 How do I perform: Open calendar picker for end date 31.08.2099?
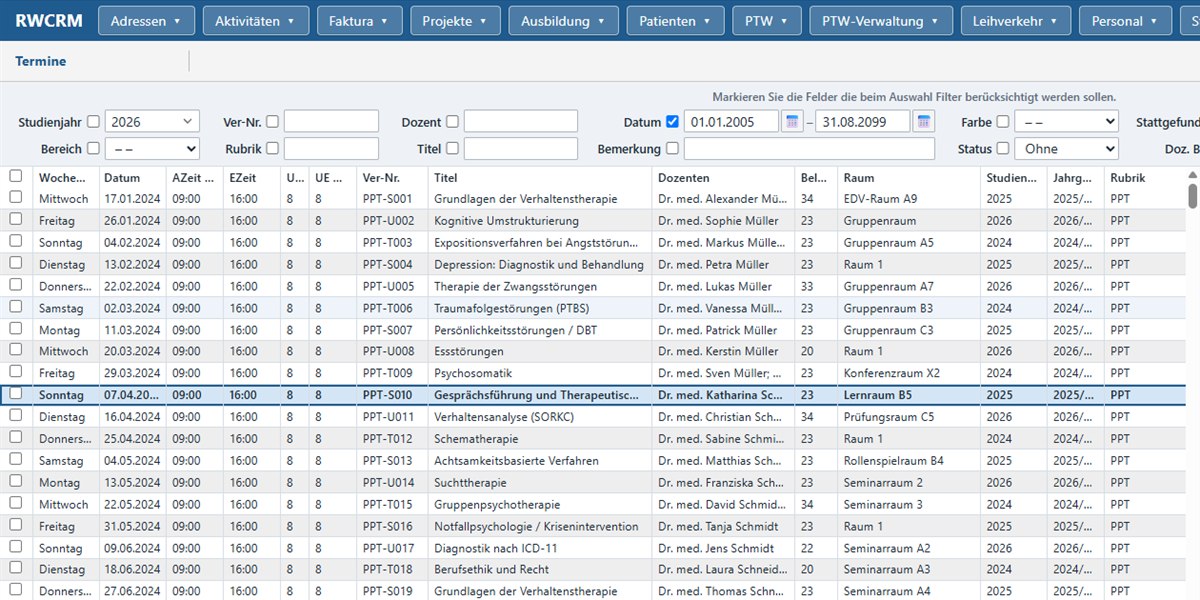(x=924, y=122)
